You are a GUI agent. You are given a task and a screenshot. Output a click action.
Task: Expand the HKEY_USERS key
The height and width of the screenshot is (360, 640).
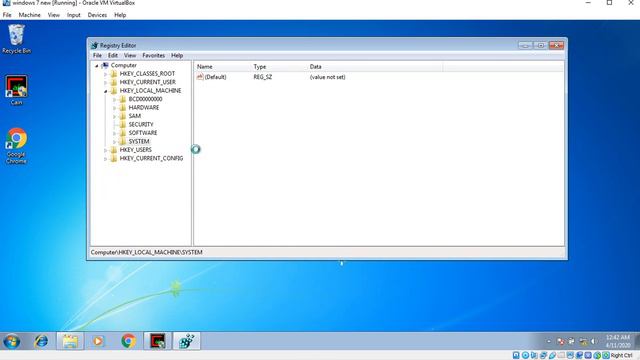click(105, 150)
